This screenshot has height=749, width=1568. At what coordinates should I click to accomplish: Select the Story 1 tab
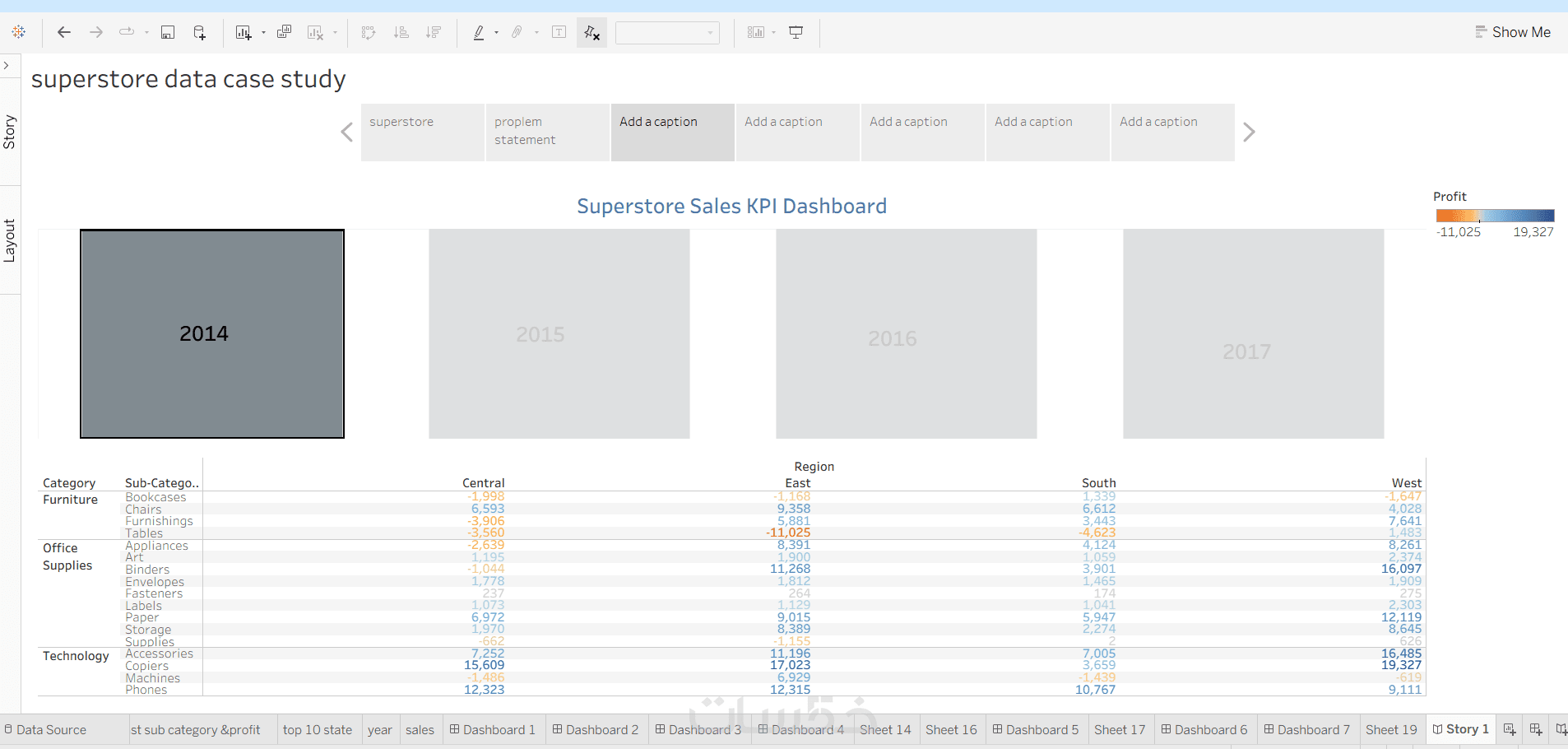[1461, 730]
